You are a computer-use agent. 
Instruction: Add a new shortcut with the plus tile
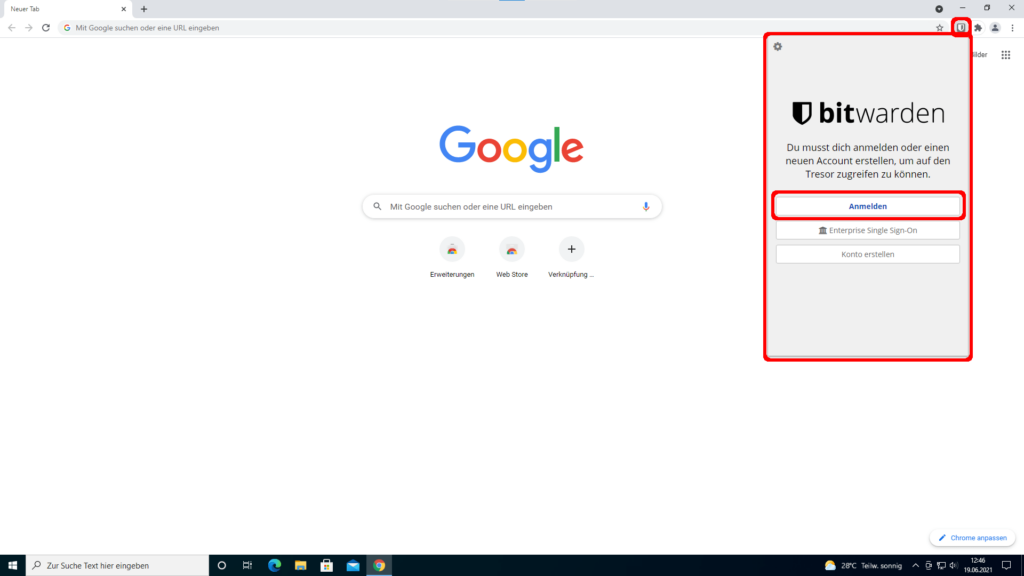[571, 258]
